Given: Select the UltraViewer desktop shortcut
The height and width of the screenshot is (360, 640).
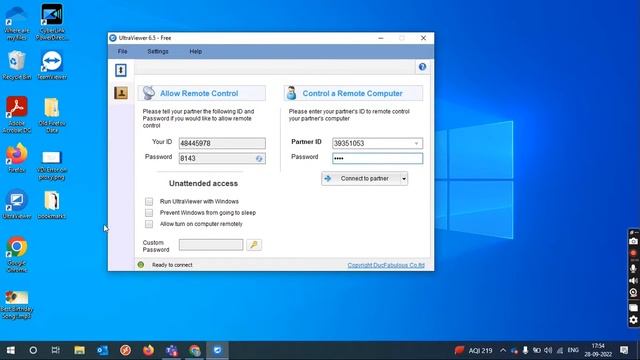Looking at the screenshot, I should pyautogui.click(x=16, y=204).
